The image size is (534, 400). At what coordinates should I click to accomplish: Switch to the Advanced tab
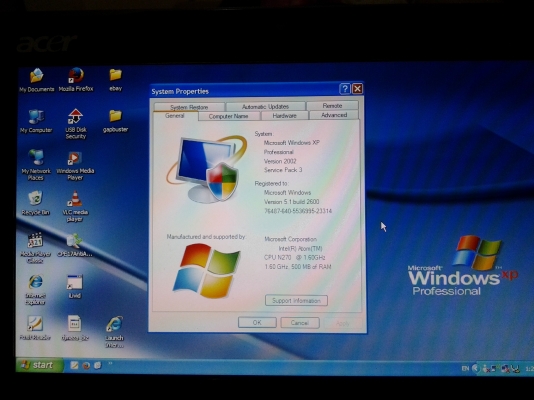(x=334, y=115)
